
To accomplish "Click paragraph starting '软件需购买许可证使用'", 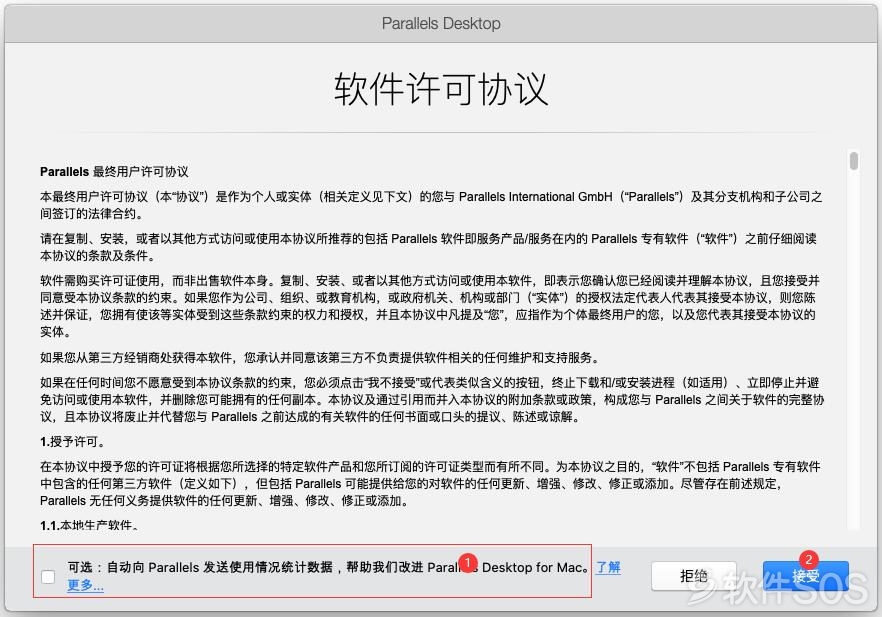I will coord(430,306).
